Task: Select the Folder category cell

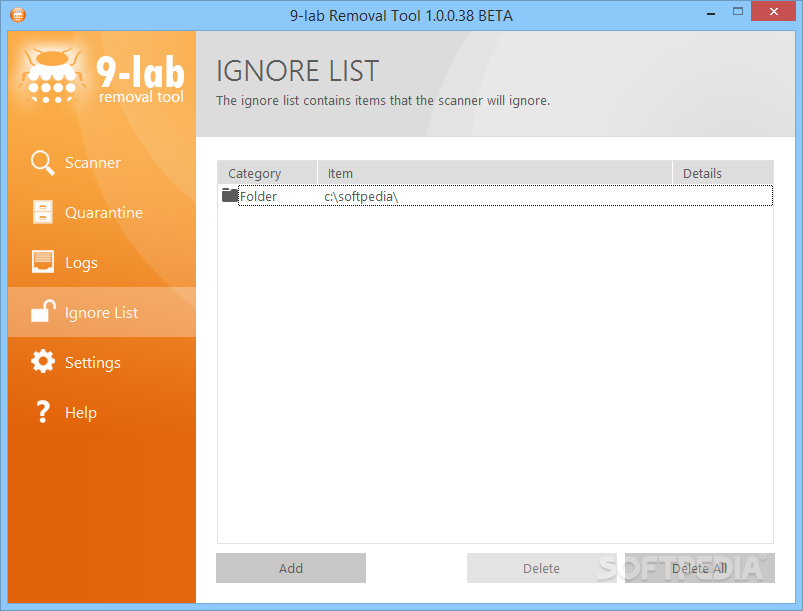Action: [258, 196]
